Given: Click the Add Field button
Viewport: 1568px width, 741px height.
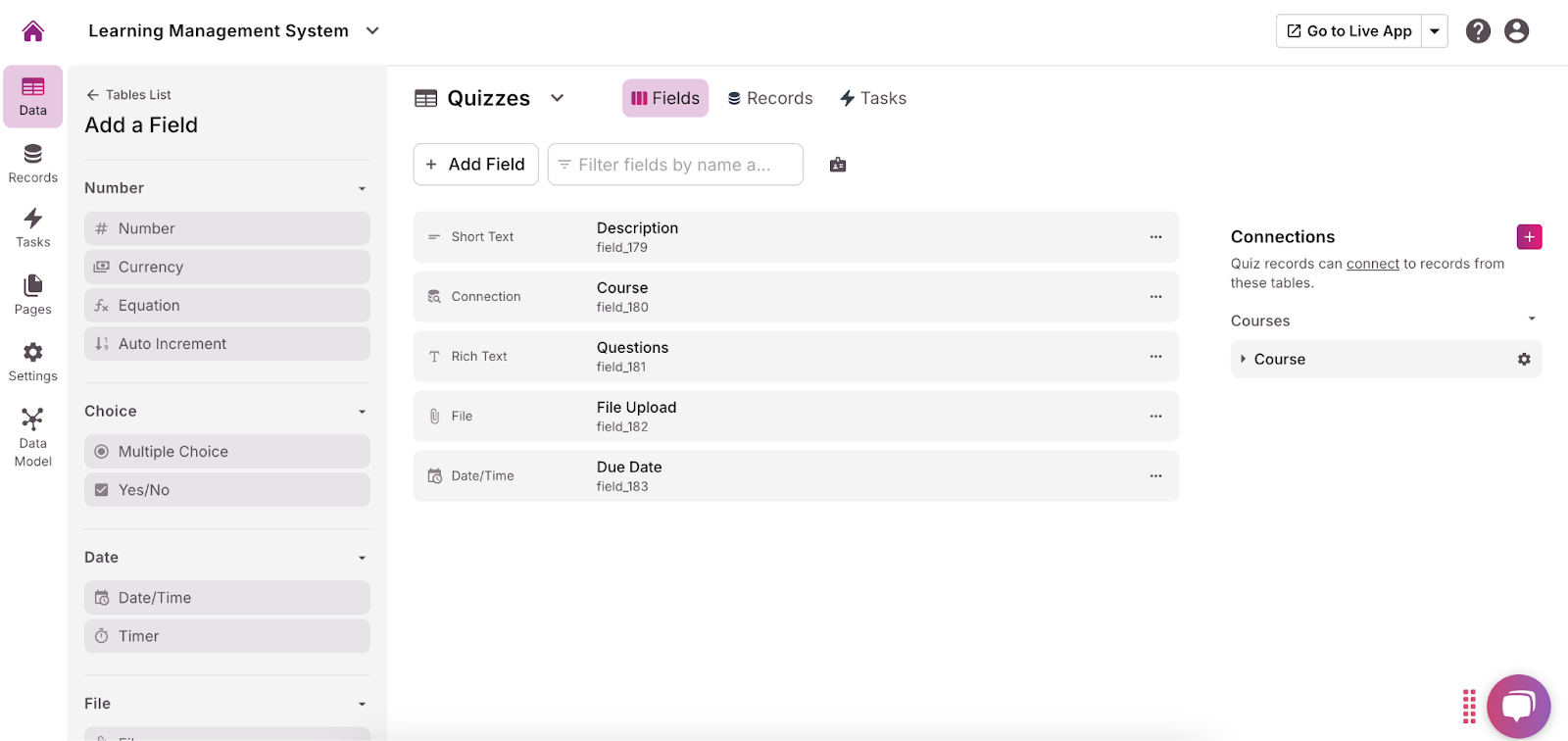Looking at the screenshot, I should point(476,165).
